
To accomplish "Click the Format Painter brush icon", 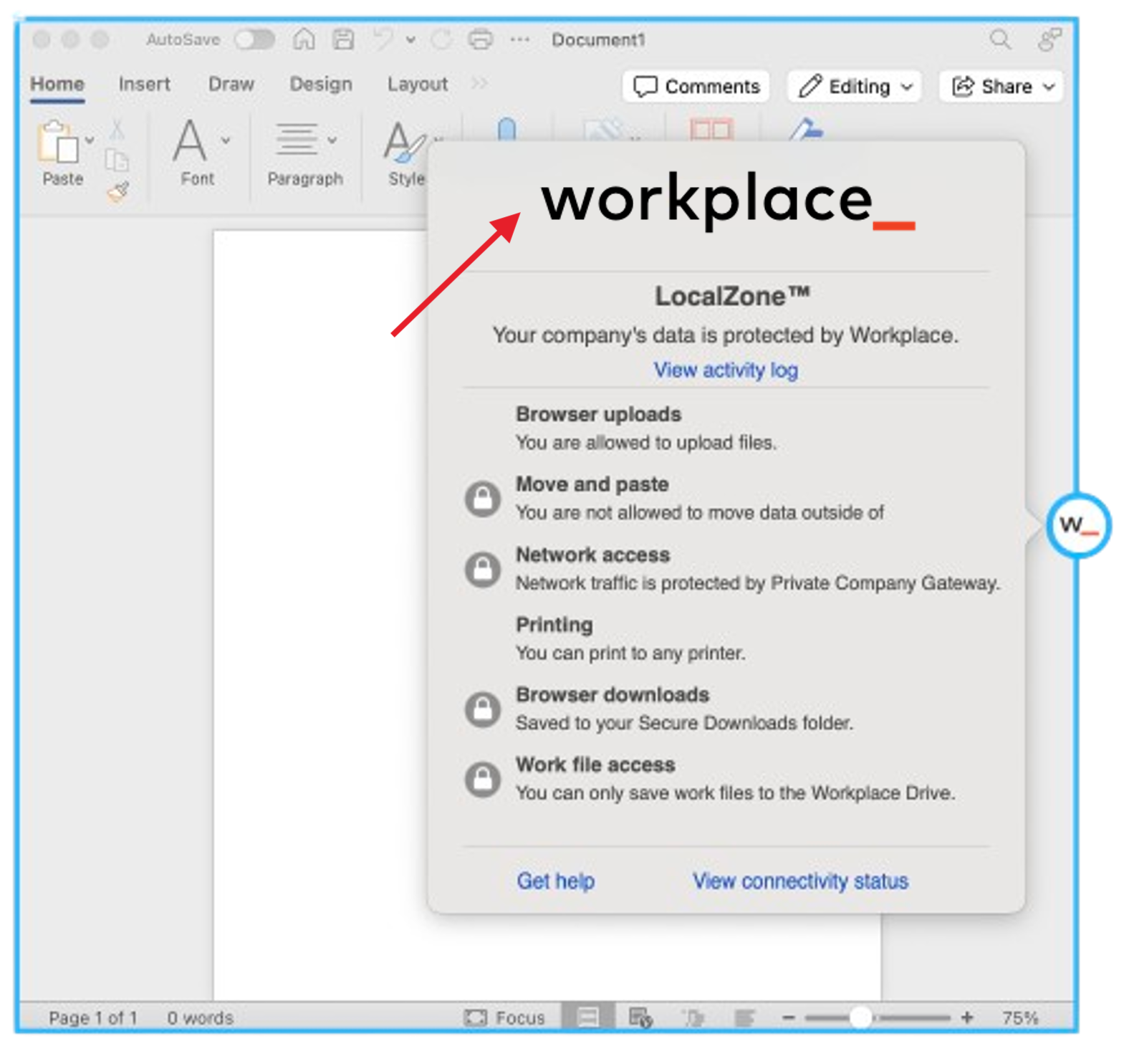I will coord(118,191).
